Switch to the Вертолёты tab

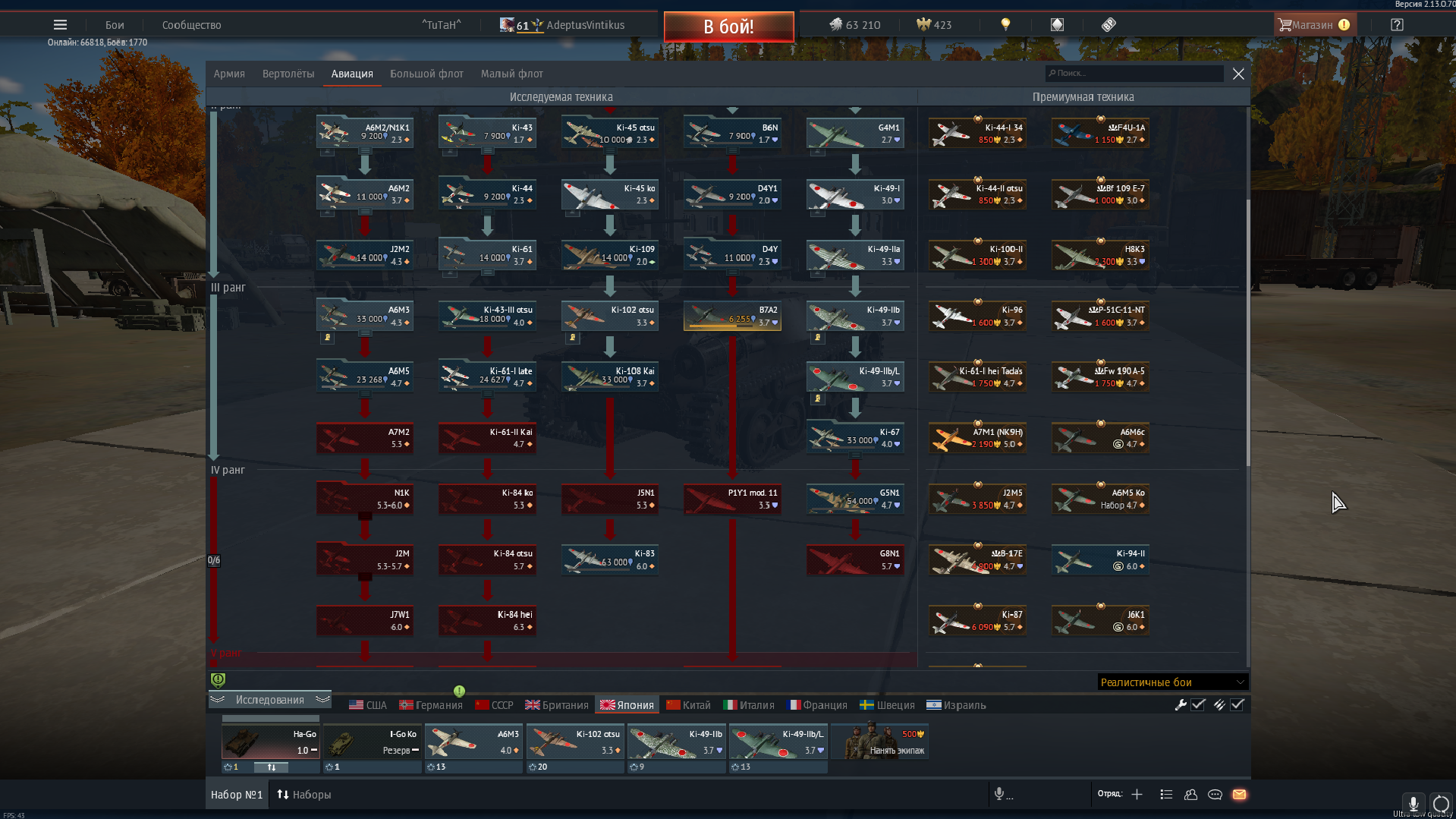(288, 74)
